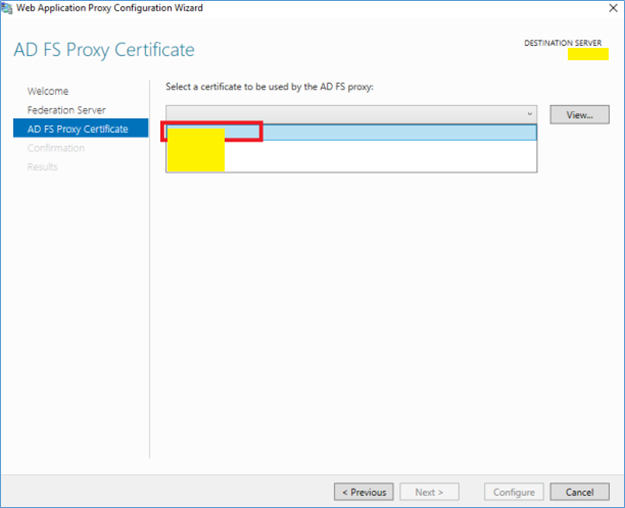Click the wizard application icon in title bar

tap(7, 8)
